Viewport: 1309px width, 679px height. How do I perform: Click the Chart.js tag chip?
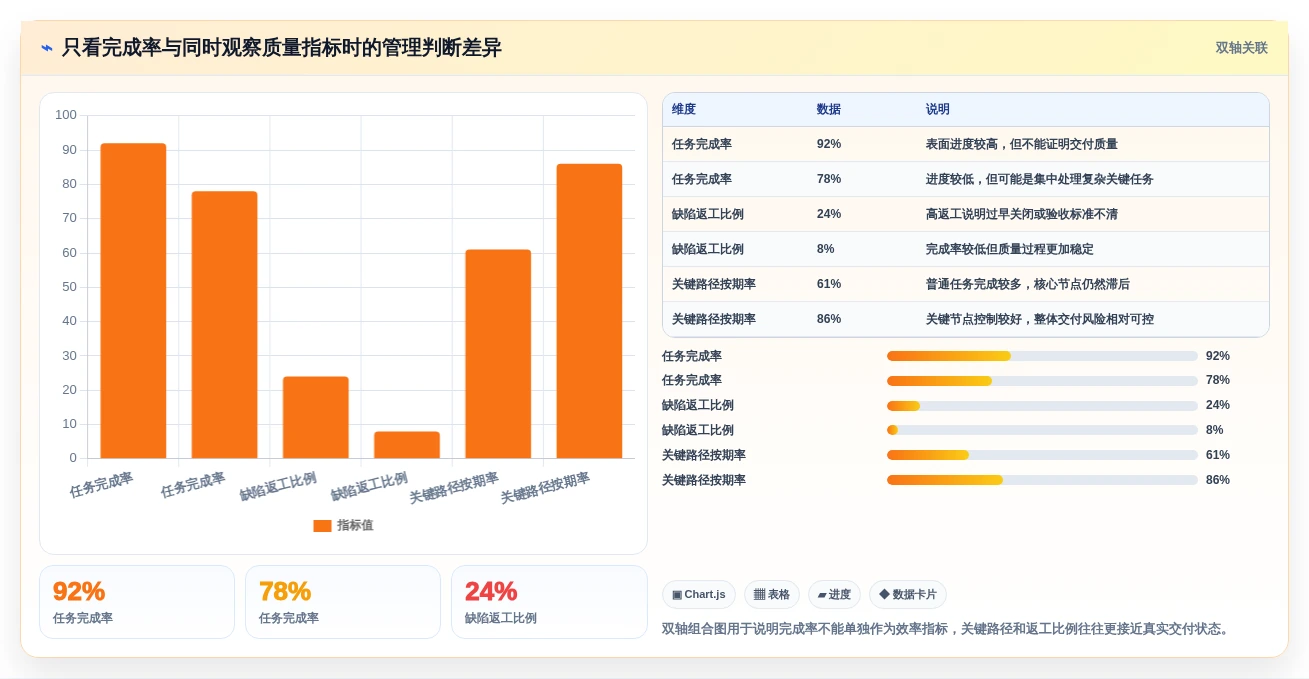(x=699, y=595)
